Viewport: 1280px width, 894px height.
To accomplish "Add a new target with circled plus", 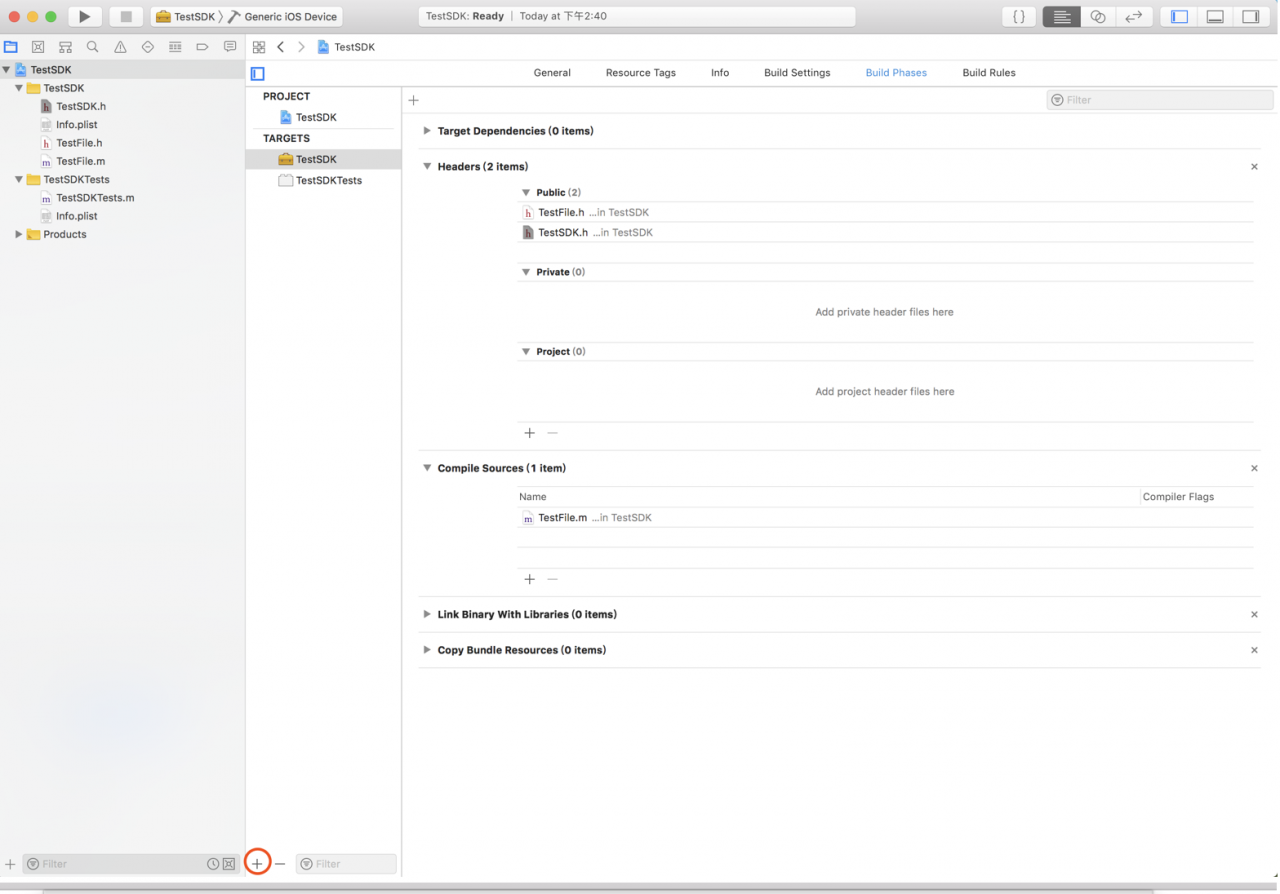I will point(257,863).
